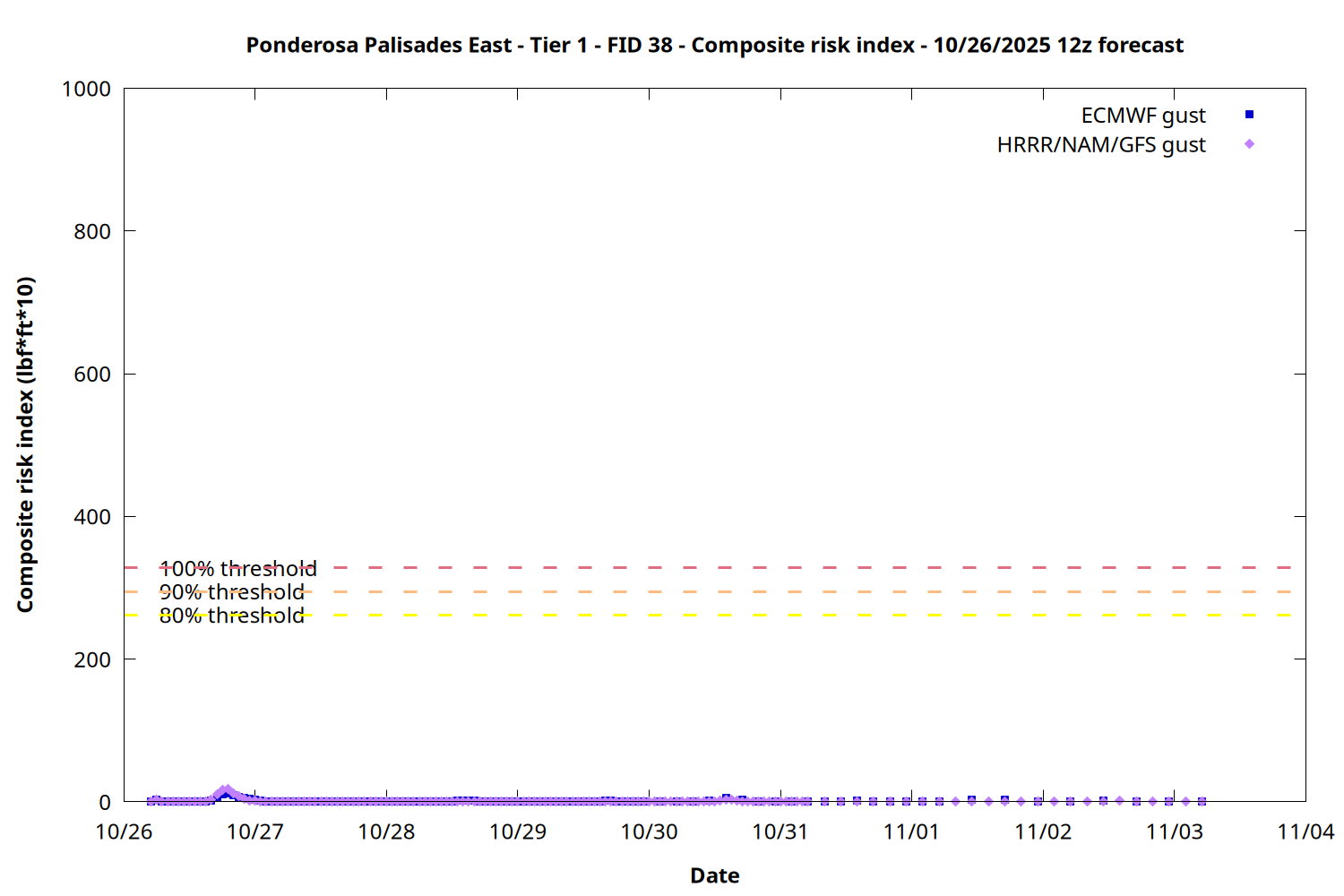Viewport: 1344px width, 896px height.
Task: Click the 400 y-axis tick label
Action: pos(92,517)
